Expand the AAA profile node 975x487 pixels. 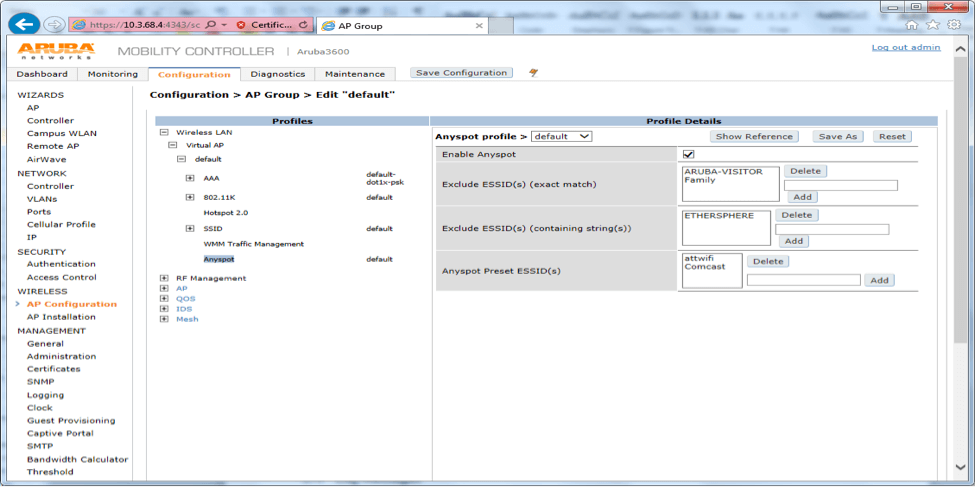click(x=190, y=178)
